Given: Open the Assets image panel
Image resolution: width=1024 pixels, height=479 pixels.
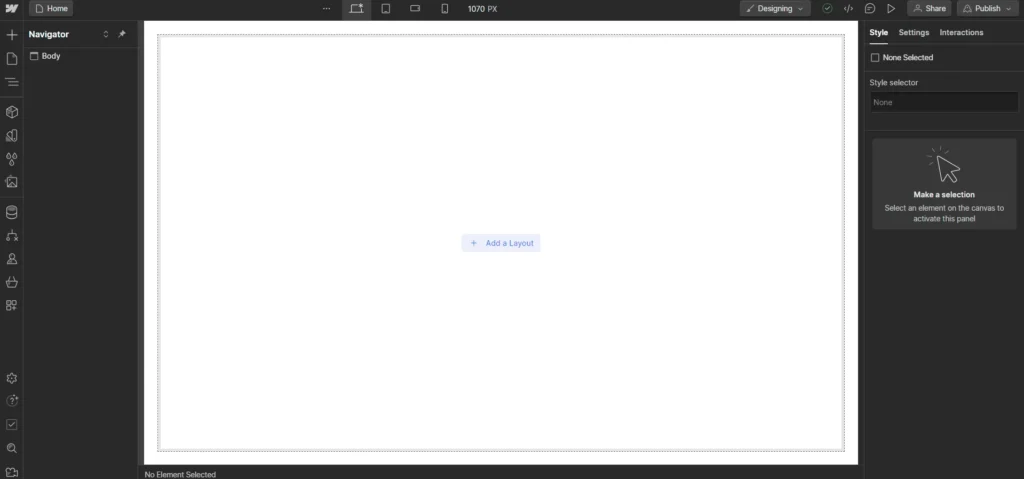Looking at the screenshot, I should point(12,182).
